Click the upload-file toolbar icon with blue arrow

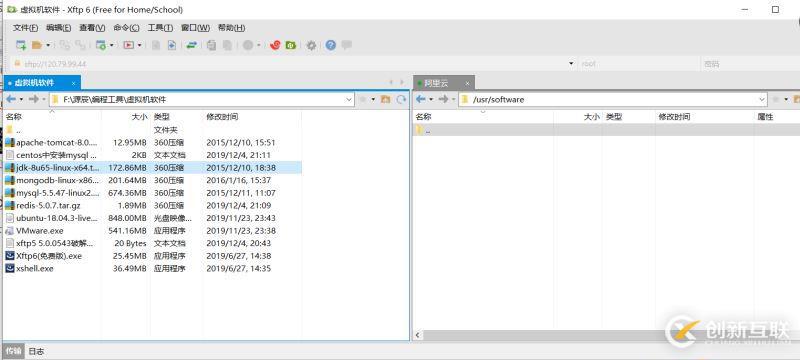click(x=172, y=45)
